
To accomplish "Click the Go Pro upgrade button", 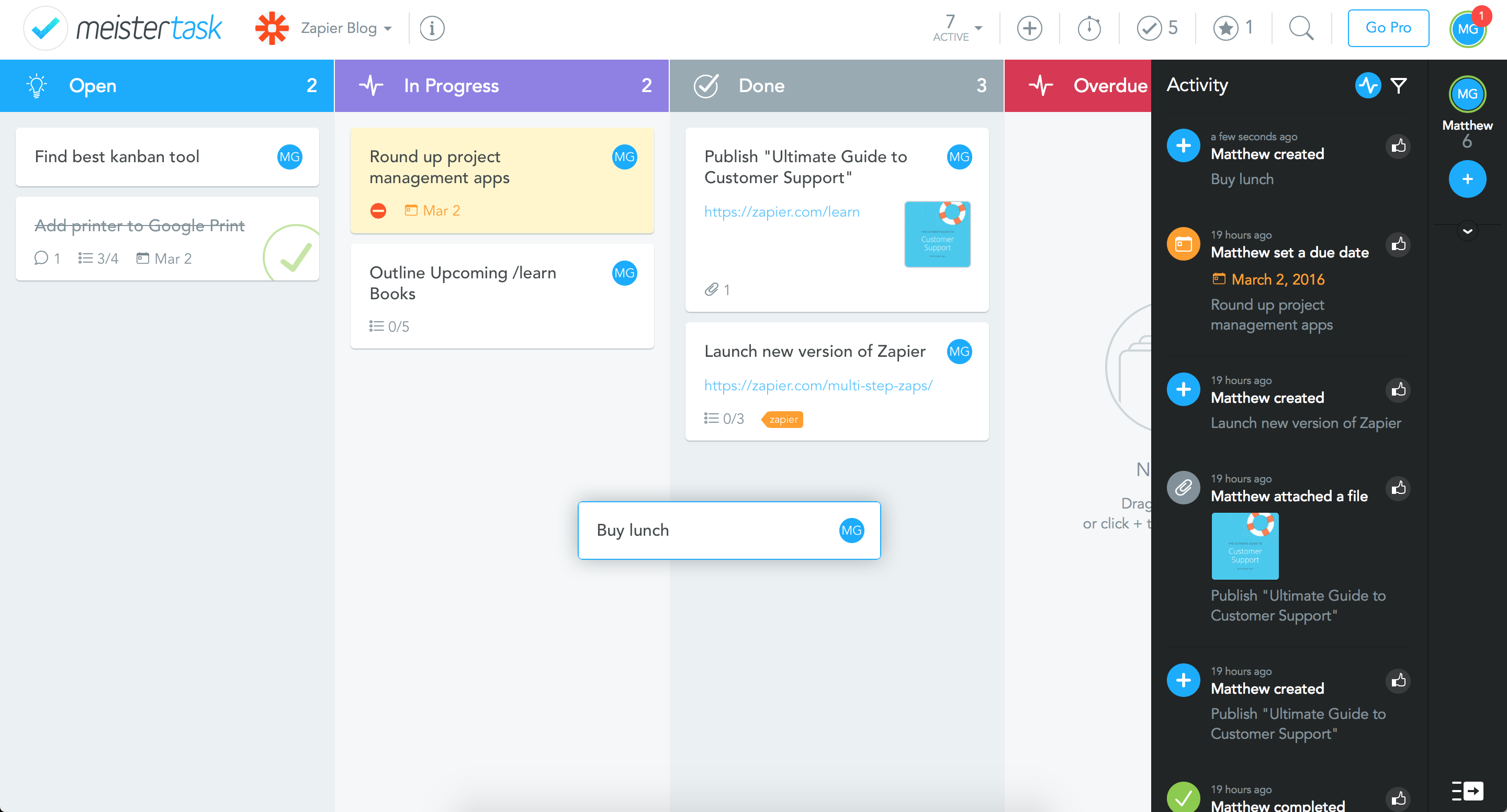I will (x=1390, y=27).
